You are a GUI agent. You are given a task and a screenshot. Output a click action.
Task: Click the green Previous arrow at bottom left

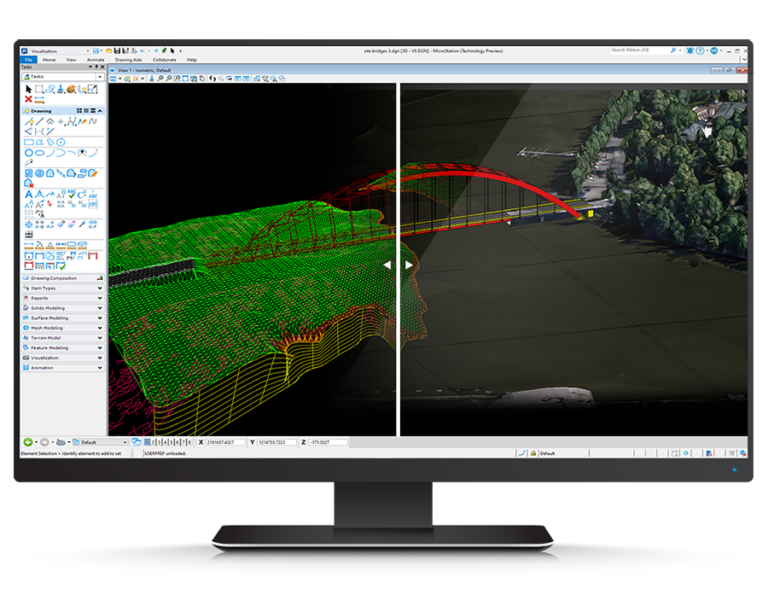28,442
